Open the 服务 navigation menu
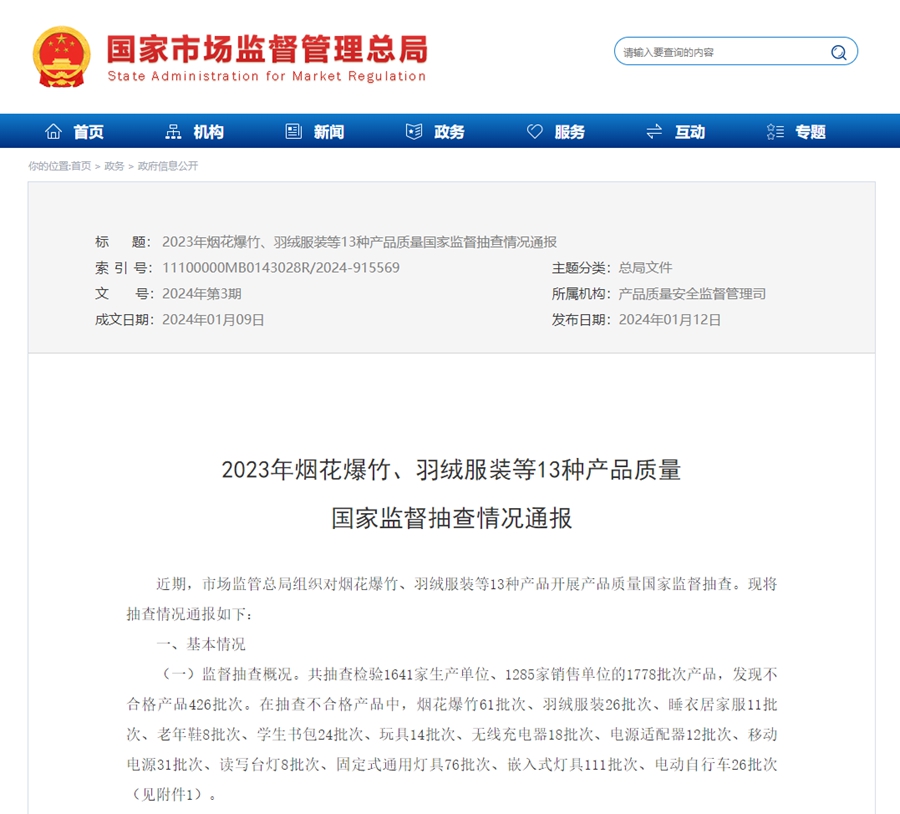The image size is (900, 814). (567, 130)
